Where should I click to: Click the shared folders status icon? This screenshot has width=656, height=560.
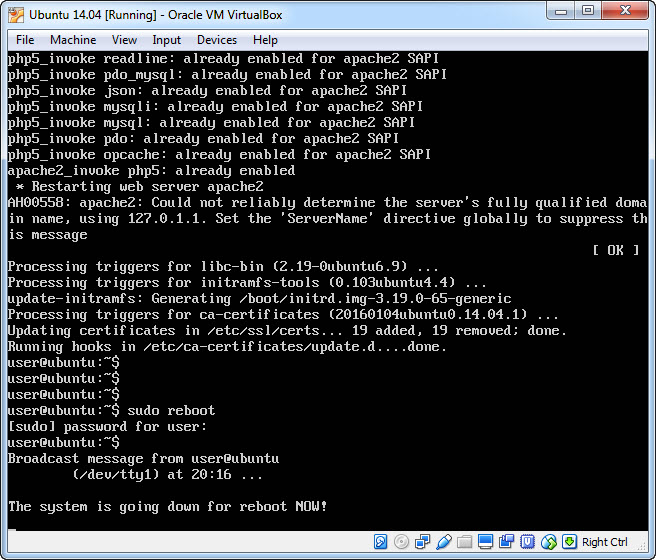[x=464, y=542]
